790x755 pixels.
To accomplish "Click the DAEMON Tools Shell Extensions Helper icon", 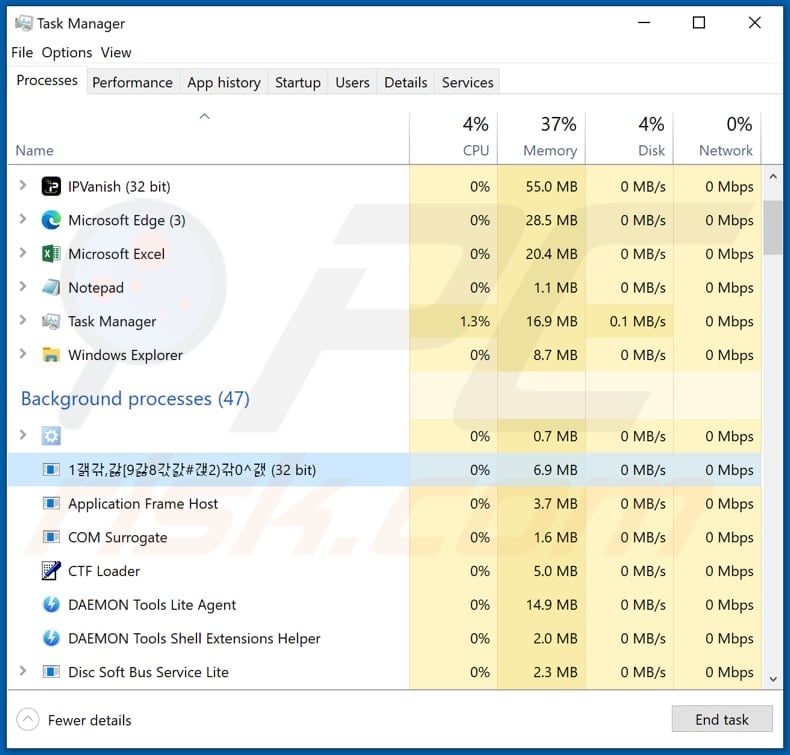I will 51,639.
